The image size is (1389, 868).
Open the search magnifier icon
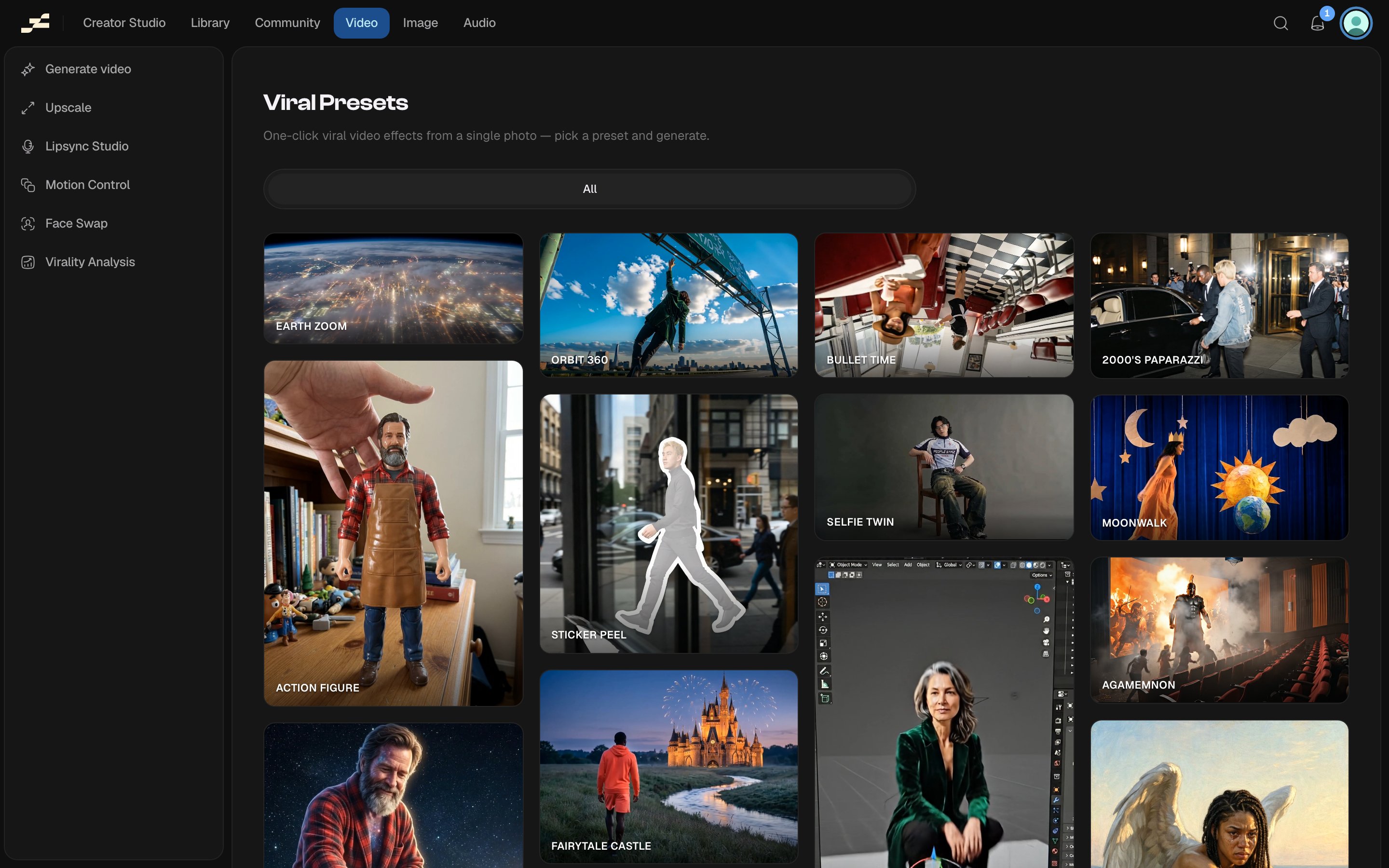click(1280, 23)
